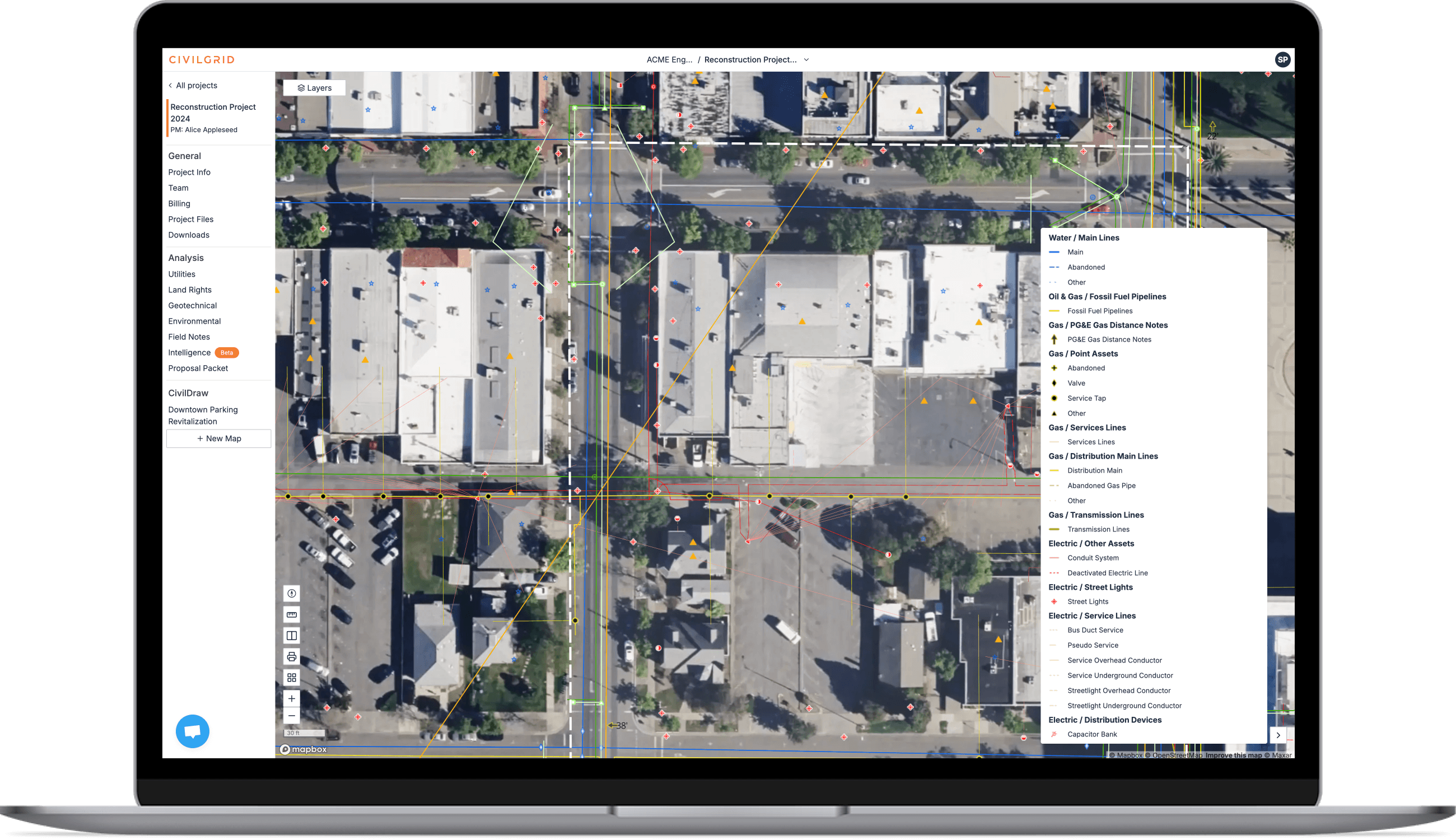Toggle the split-view compare icon

[x=291, y=635]
